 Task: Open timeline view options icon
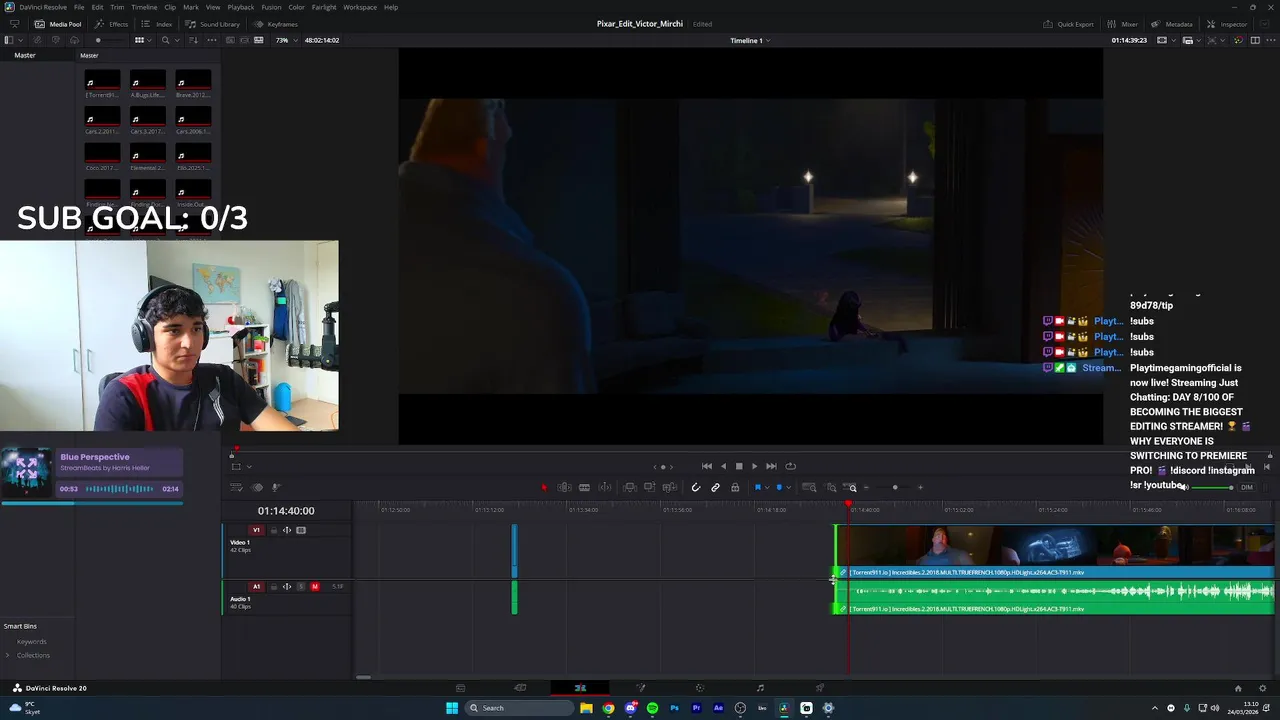(237, 488)
